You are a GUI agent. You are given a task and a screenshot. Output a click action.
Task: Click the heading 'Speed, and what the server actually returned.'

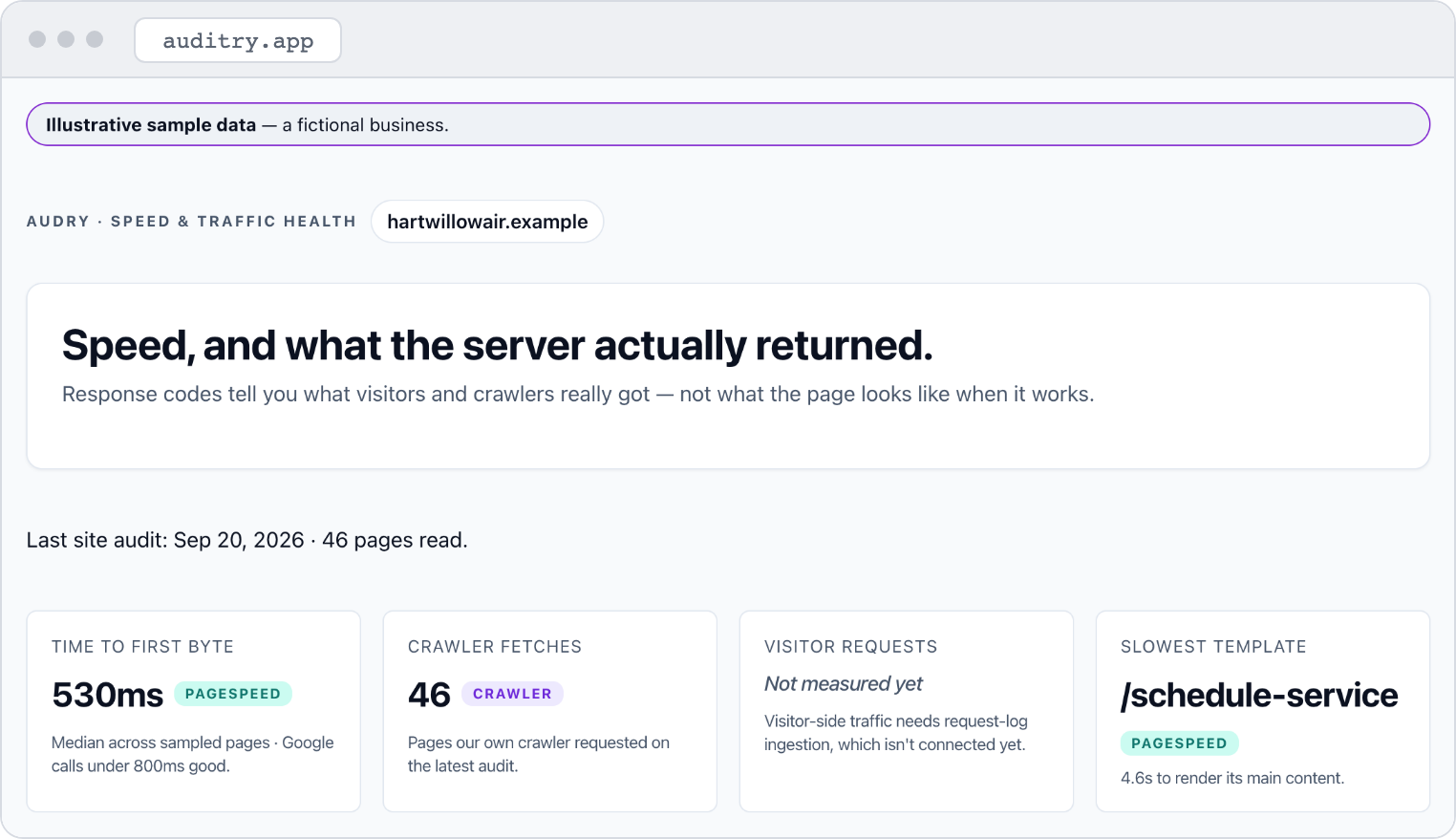(497, 345)
